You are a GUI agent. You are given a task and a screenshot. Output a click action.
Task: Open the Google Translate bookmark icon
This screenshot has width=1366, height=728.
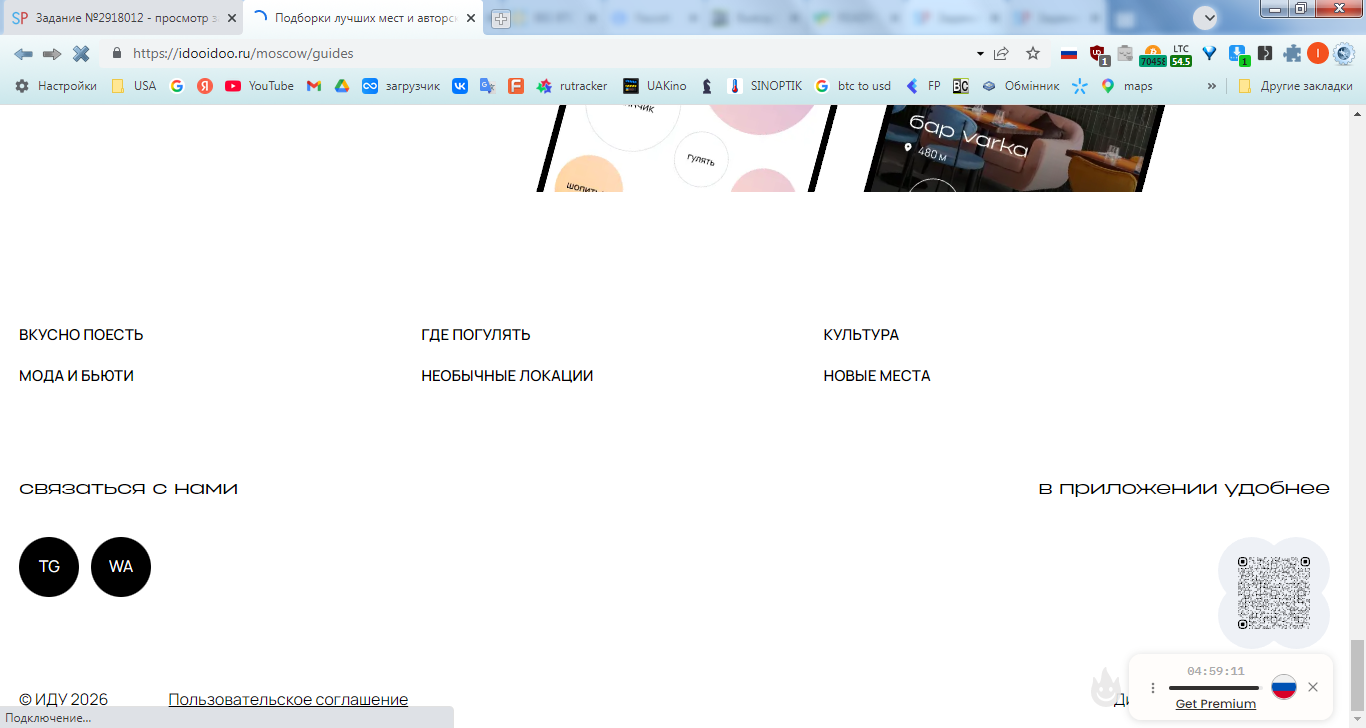tap(488, 86)
